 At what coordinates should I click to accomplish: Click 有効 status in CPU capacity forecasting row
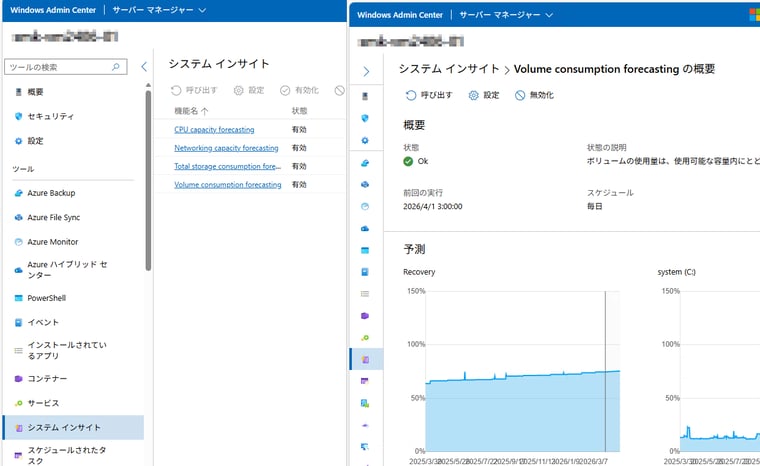click(299, 129)
